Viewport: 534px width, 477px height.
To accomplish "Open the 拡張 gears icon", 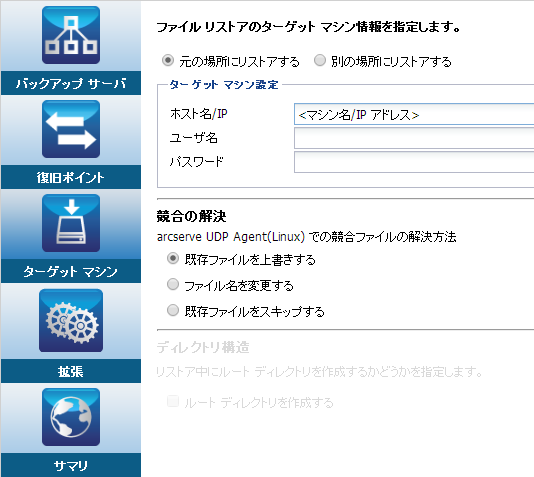I will pyautogui.click(x=71, y=320).
